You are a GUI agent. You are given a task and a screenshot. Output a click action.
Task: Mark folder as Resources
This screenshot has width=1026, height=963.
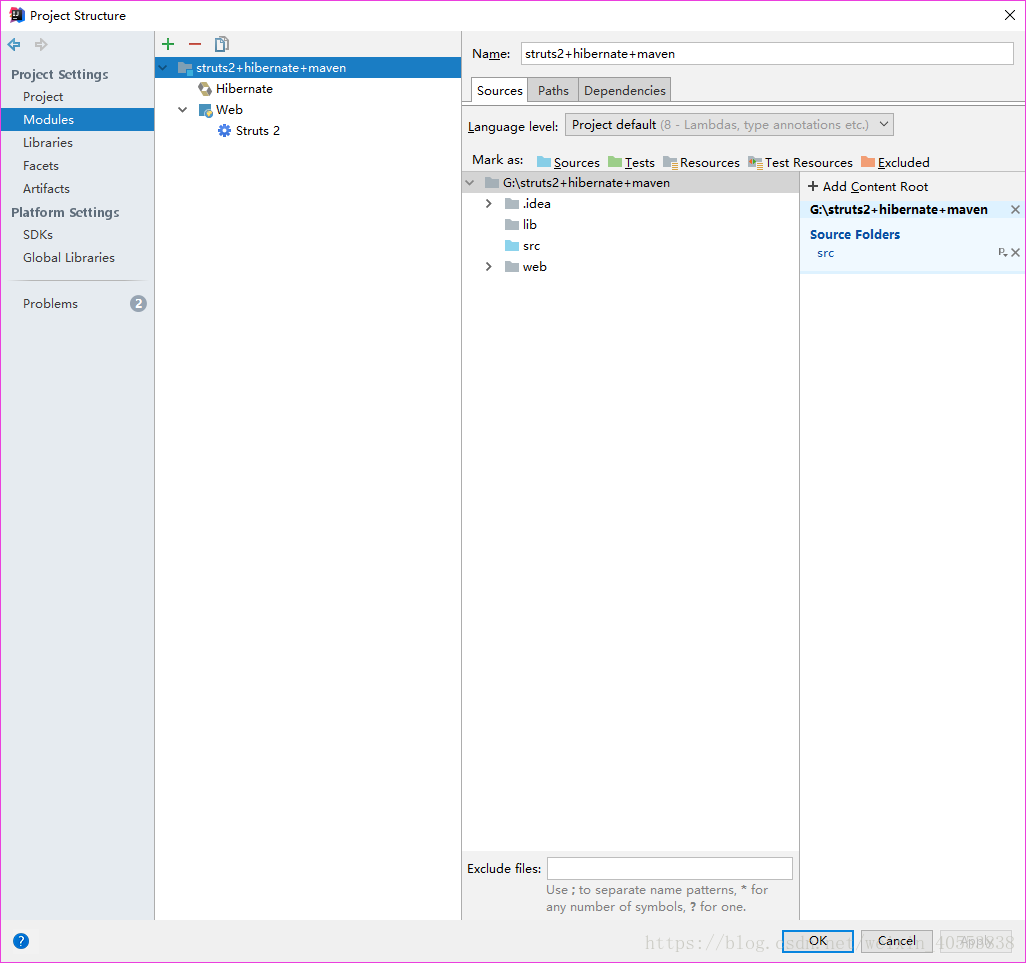(x=701, y=162)
